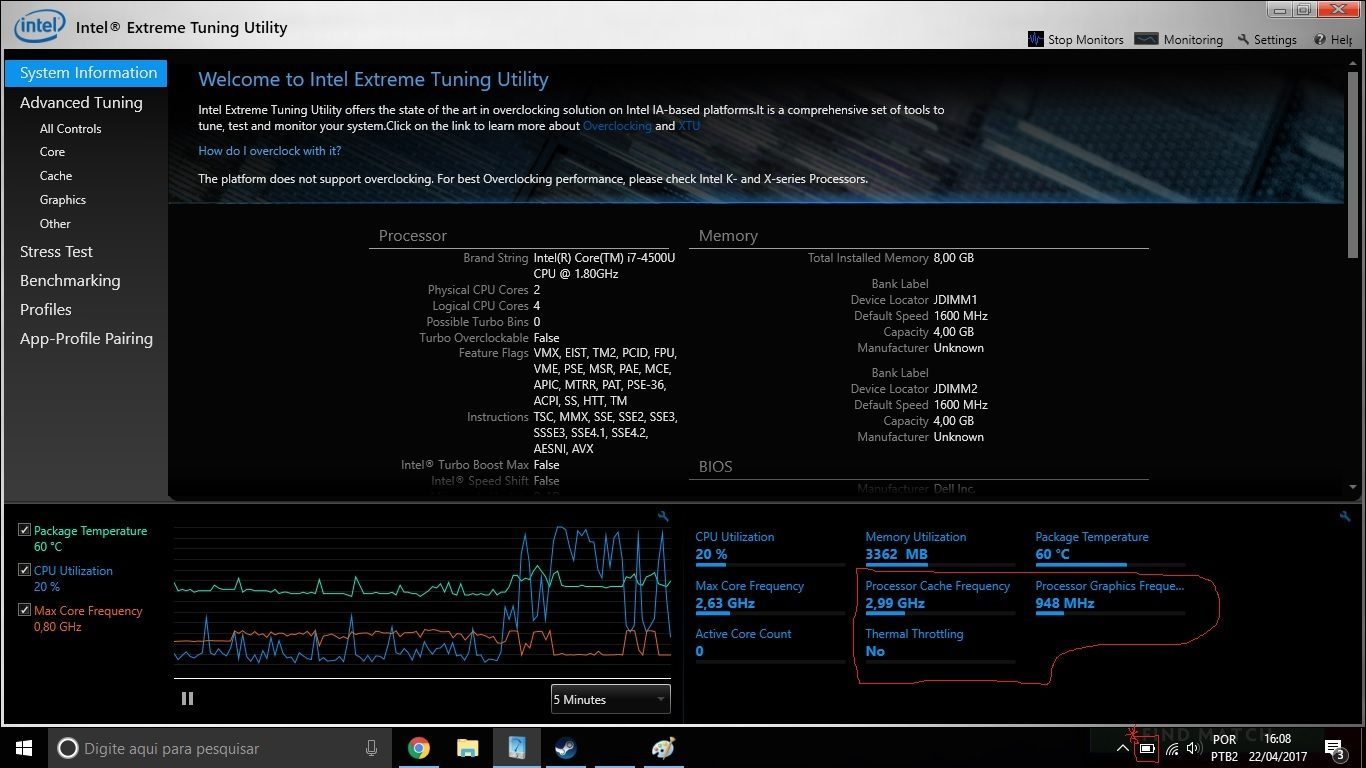
Task: Launch Google Chrome from the taskbar
Action: pos(419,748)
